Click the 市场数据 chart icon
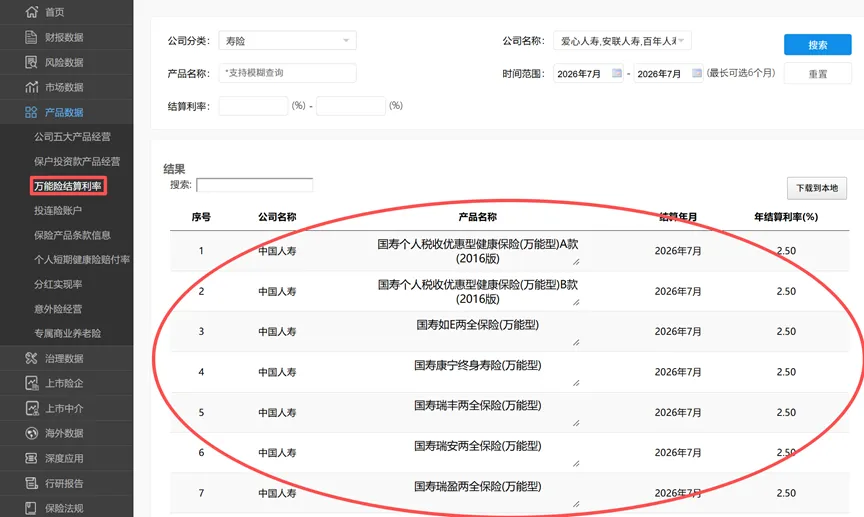Viewport: 864px width, 517px height. point(31,87)
